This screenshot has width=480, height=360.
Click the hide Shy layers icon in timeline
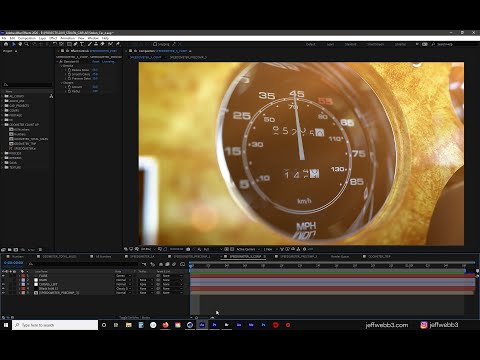click(x=161, y=264)
